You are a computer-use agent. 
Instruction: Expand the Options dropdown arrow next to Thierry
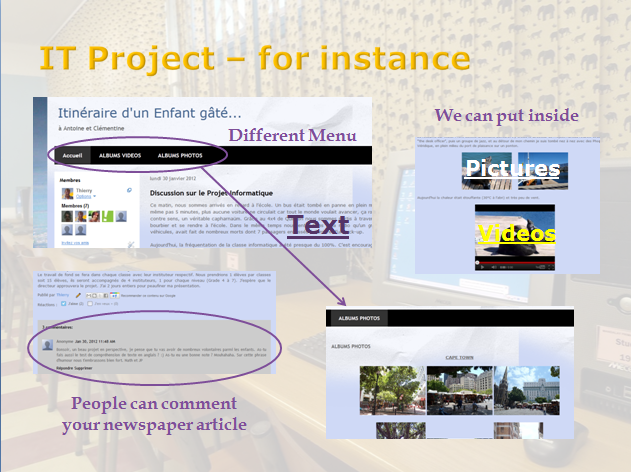pyautogui.click(x=95, y=196)
